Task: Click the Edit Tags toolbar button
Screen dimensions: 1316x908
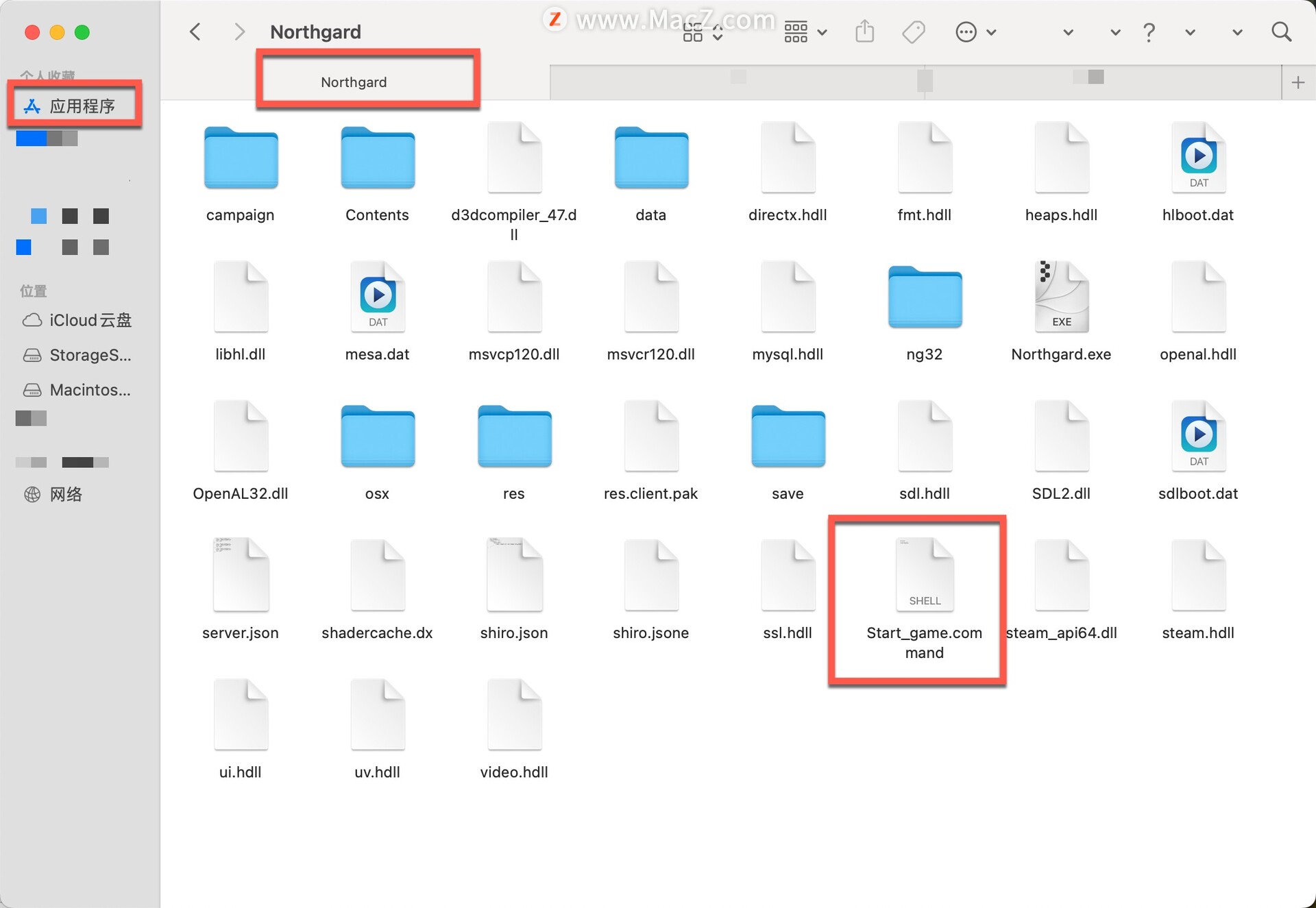Action: tap(914, 32)
